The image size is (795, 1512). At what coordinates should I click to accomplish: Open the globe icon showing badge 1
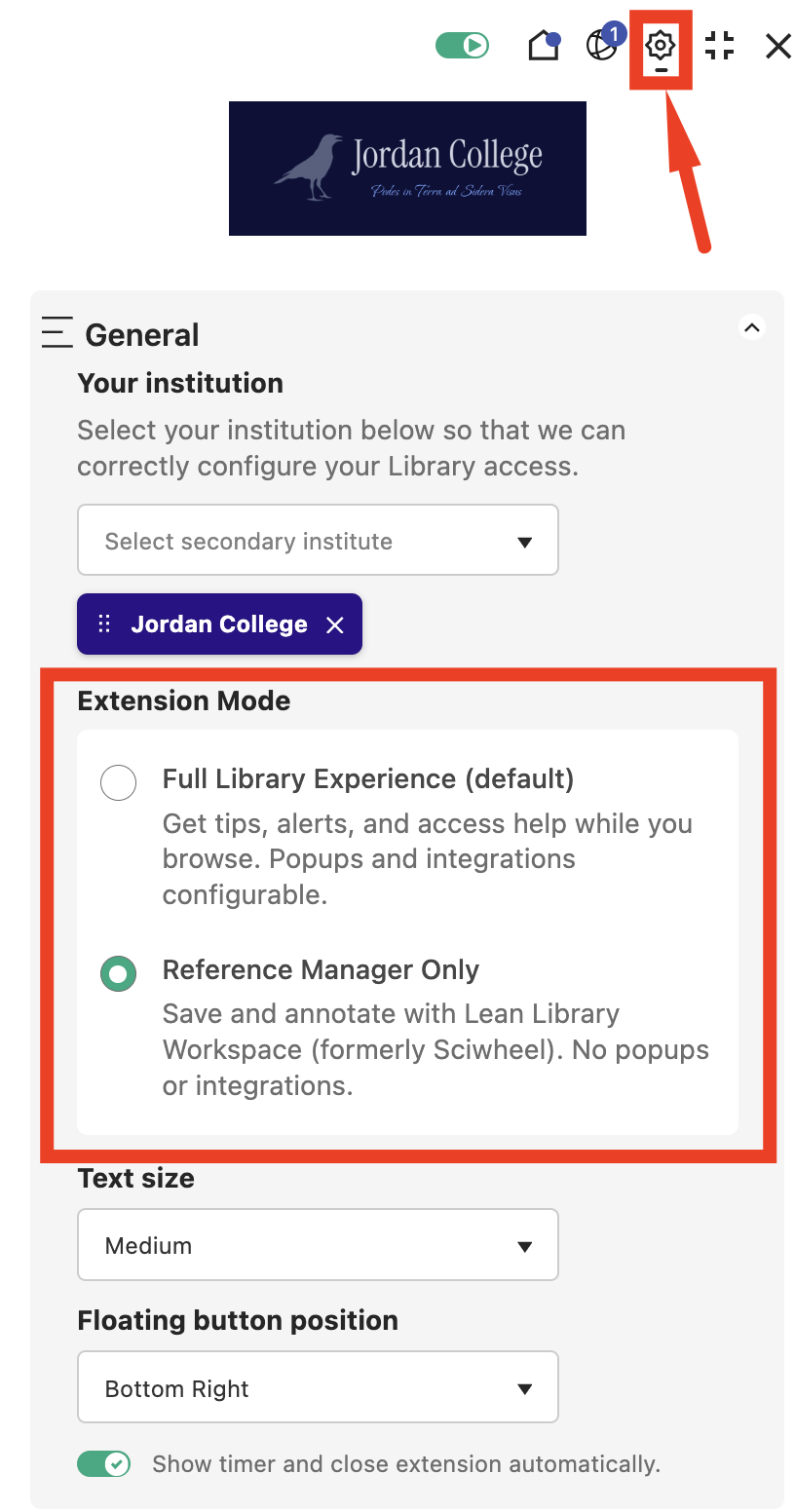coord(602,46)
